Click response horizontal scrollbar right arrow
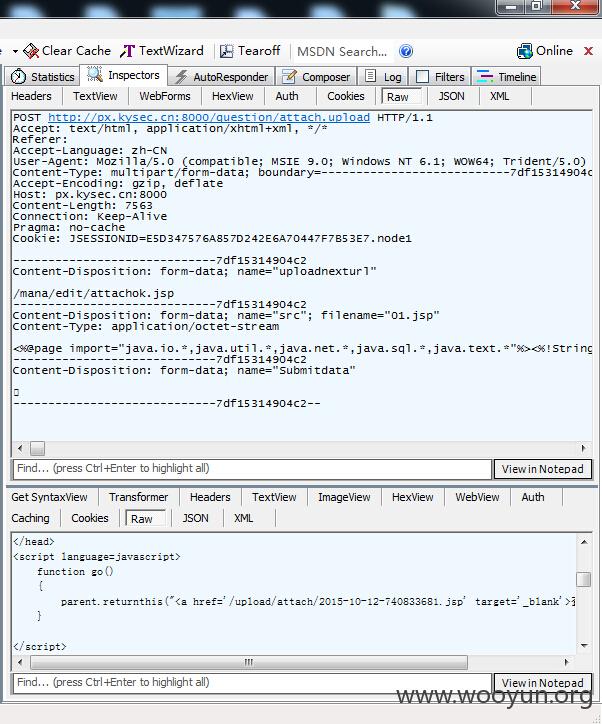Viewport: 602px width, 724px height. click(x=567, y=662)
